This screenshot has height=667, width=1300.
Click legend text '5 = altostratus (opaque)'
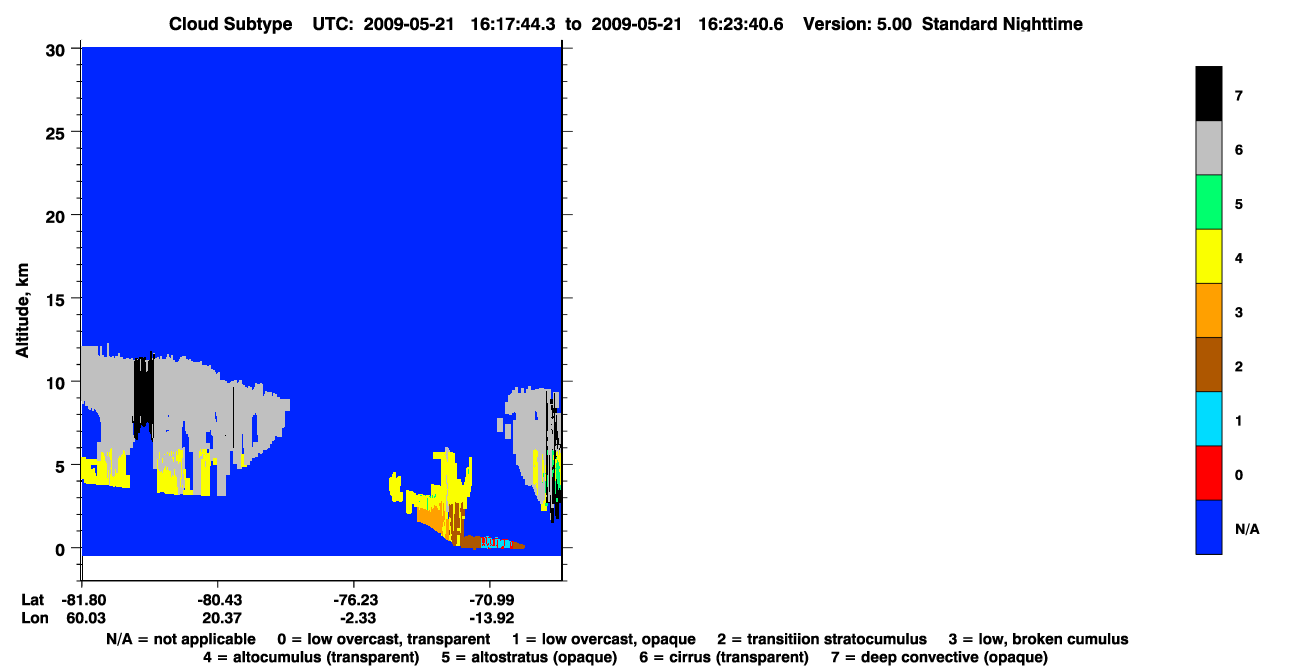click(529, 657)
